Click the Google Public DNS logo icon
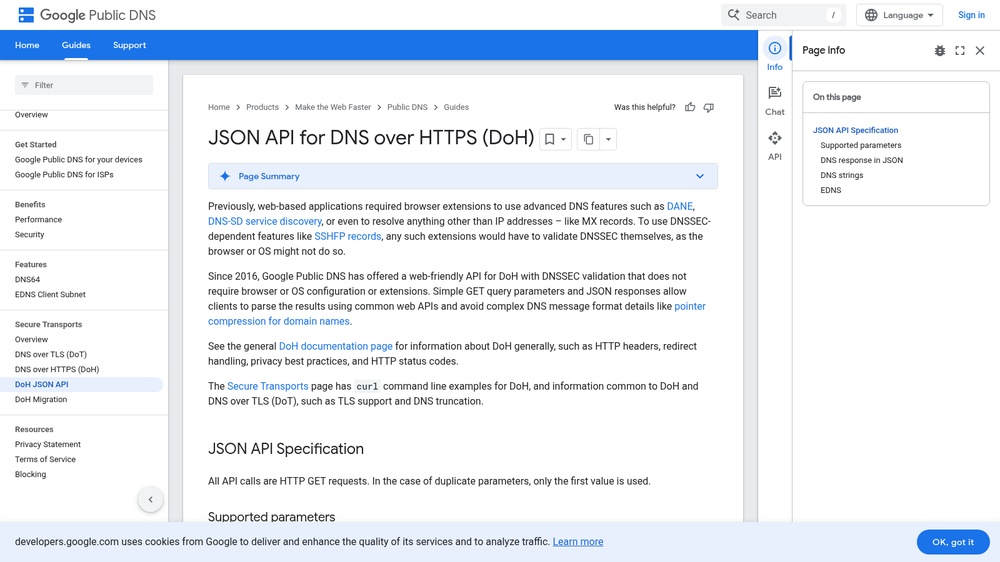This screenshot has width=1000, height=562. click(26, 15)
